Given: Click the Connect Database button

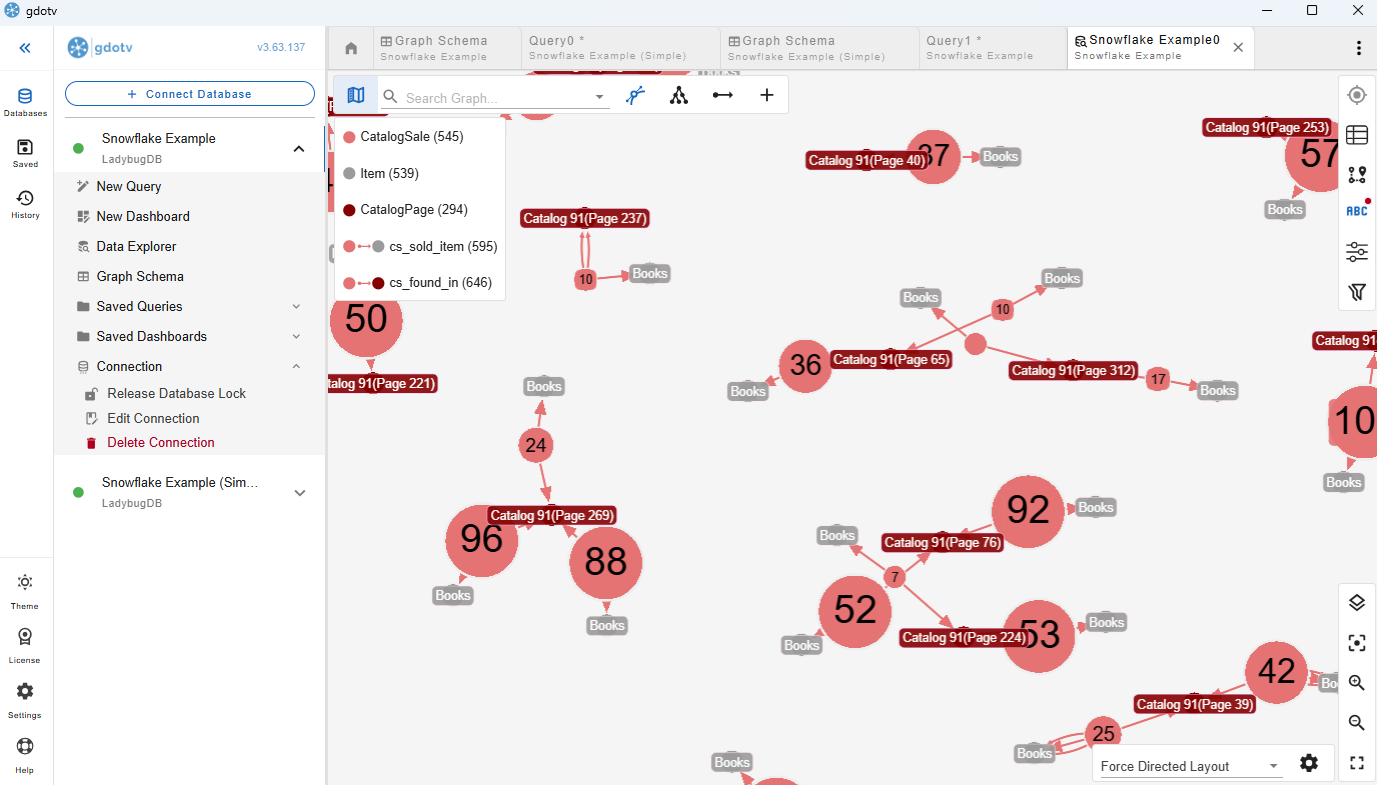Looking at the screenshot, I should 190,94.
